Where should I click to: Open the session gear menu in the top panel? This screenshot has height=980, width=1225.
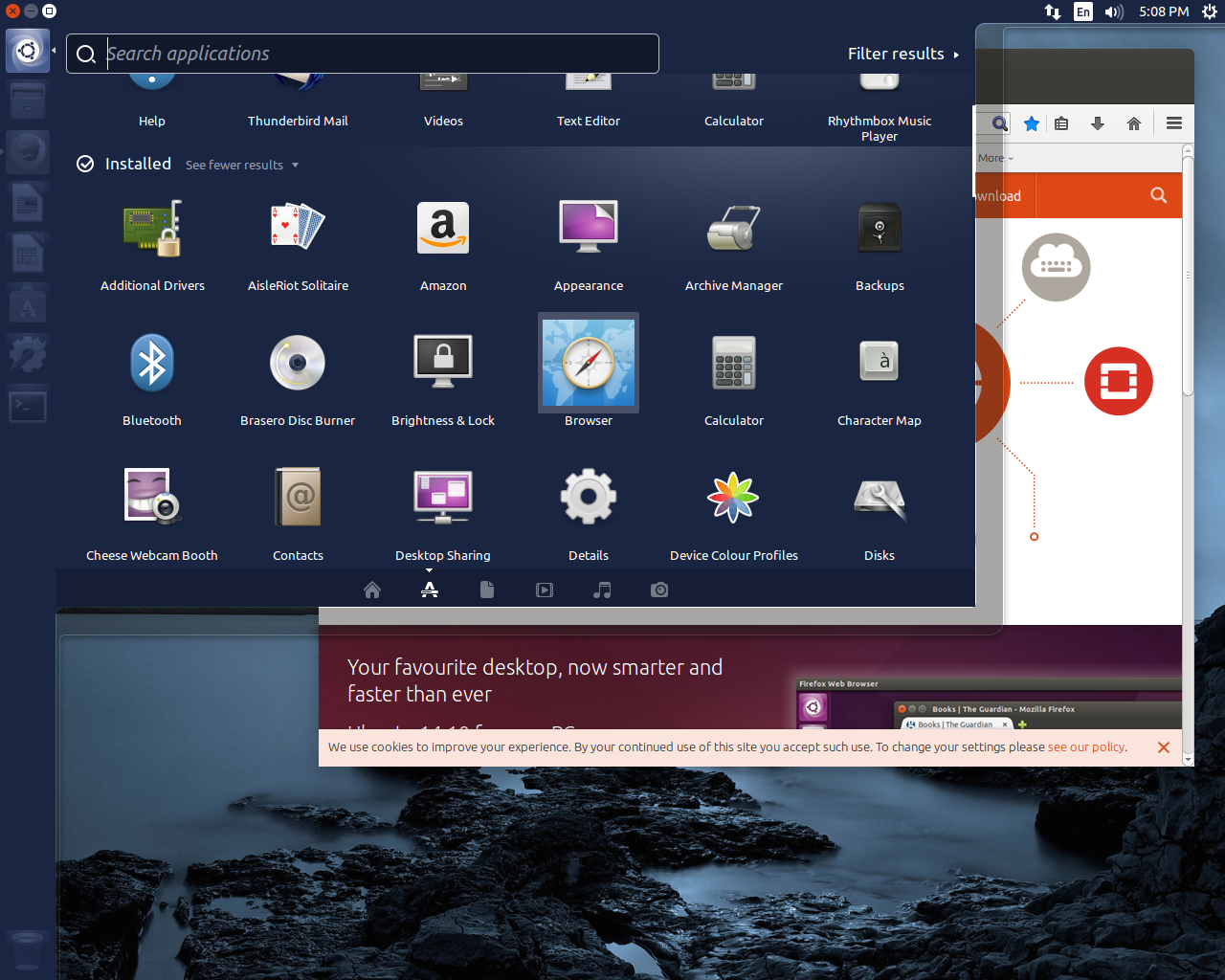(x=1210, y=11)
